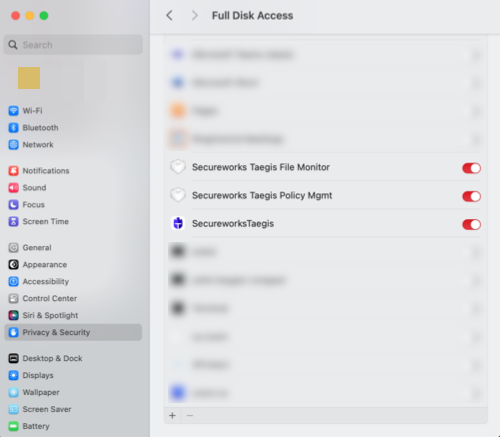Select the Network globe icon
Viewport: 500px width, 437px height.
point(13,145)
